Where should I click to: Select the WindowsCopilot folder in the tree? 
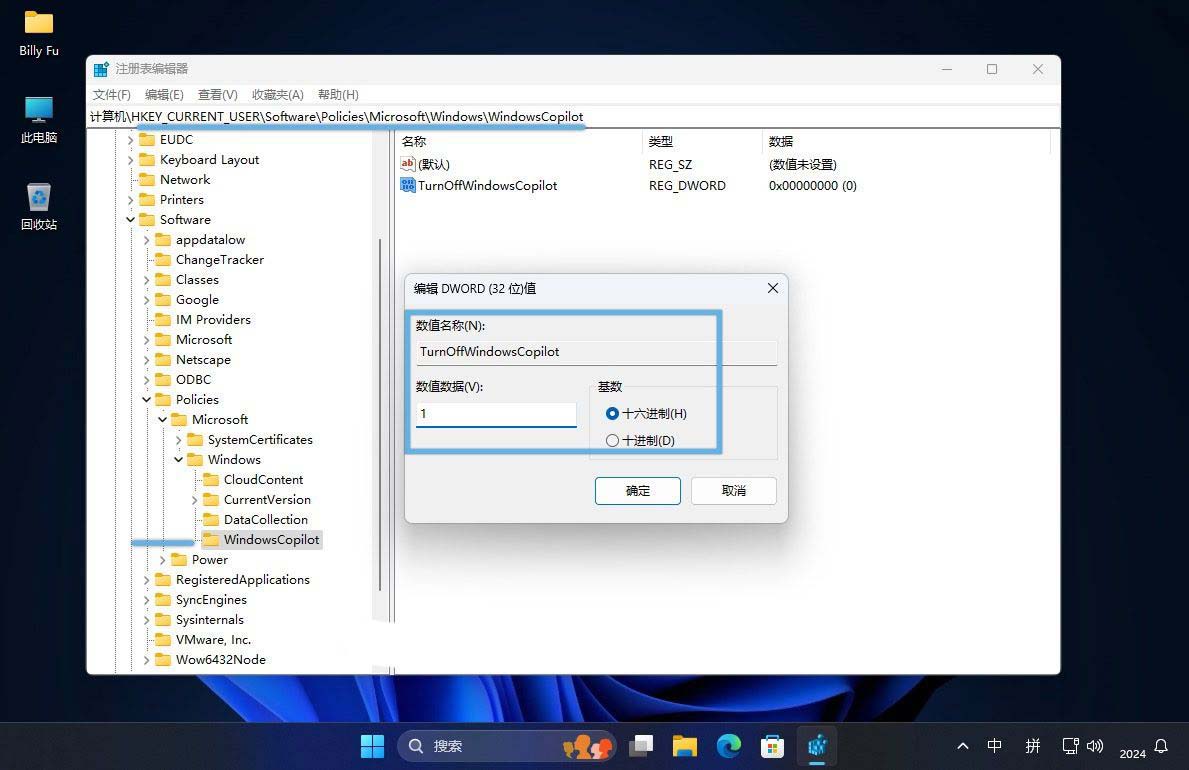click(270, 539)
